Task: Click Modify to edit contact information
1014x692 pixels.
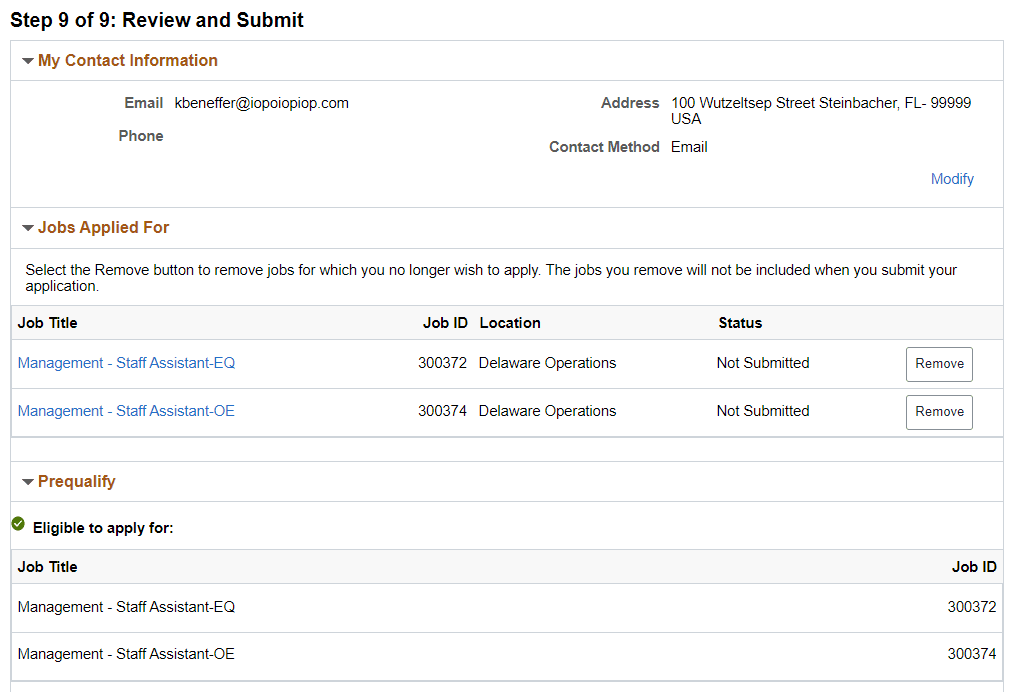Action: tap(951, 179)
